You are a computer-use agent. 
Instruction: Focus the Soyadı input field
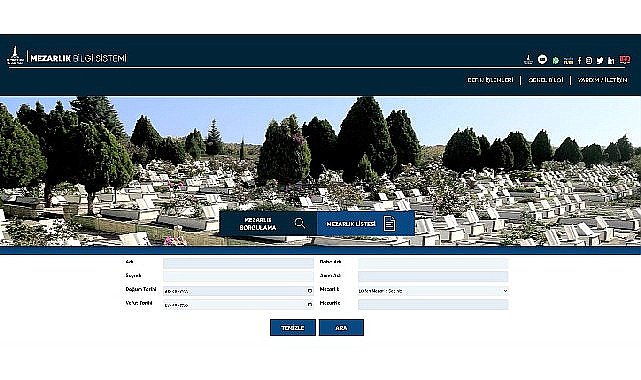238,276
